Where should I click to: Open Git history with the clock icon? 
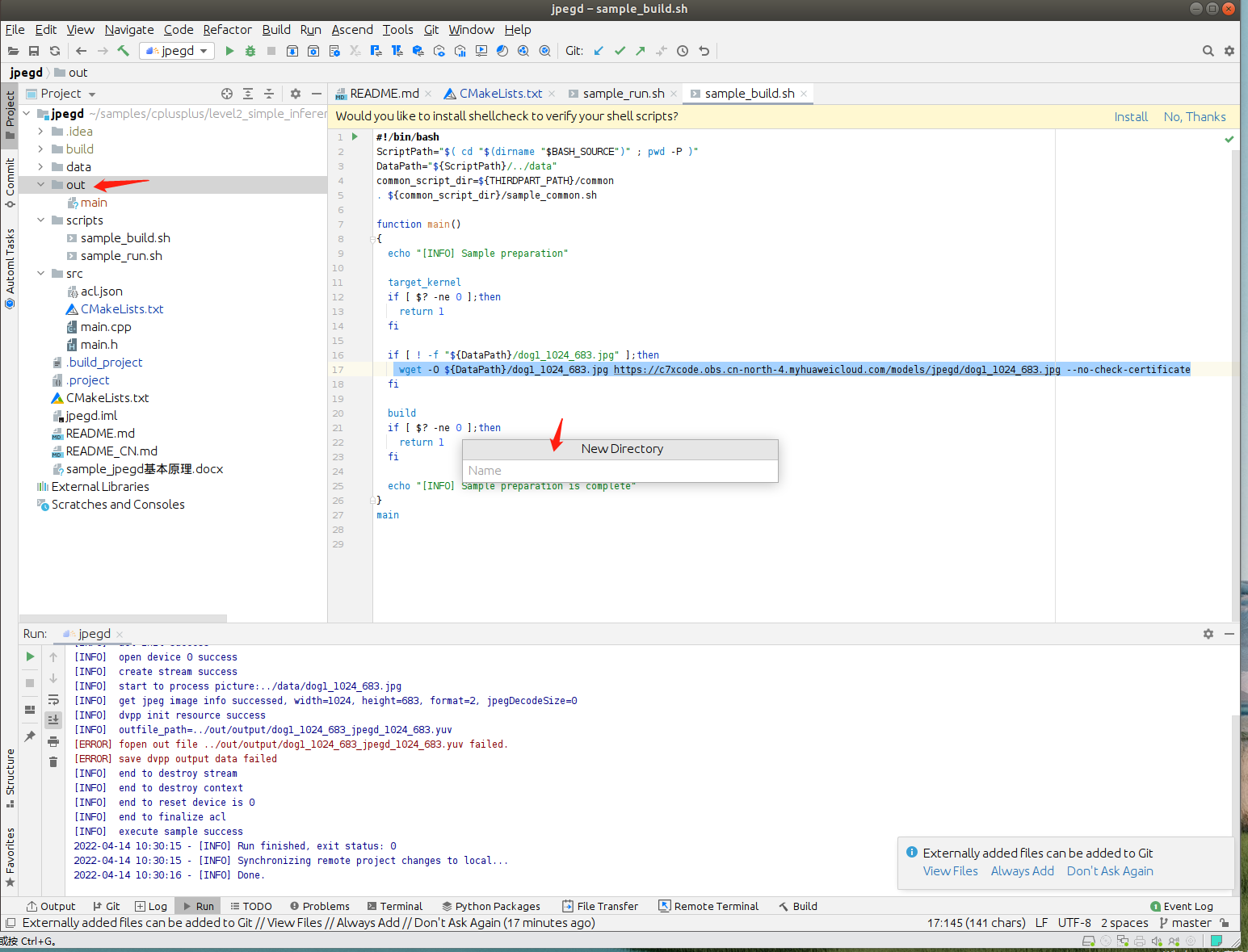(x=683, y=51)
